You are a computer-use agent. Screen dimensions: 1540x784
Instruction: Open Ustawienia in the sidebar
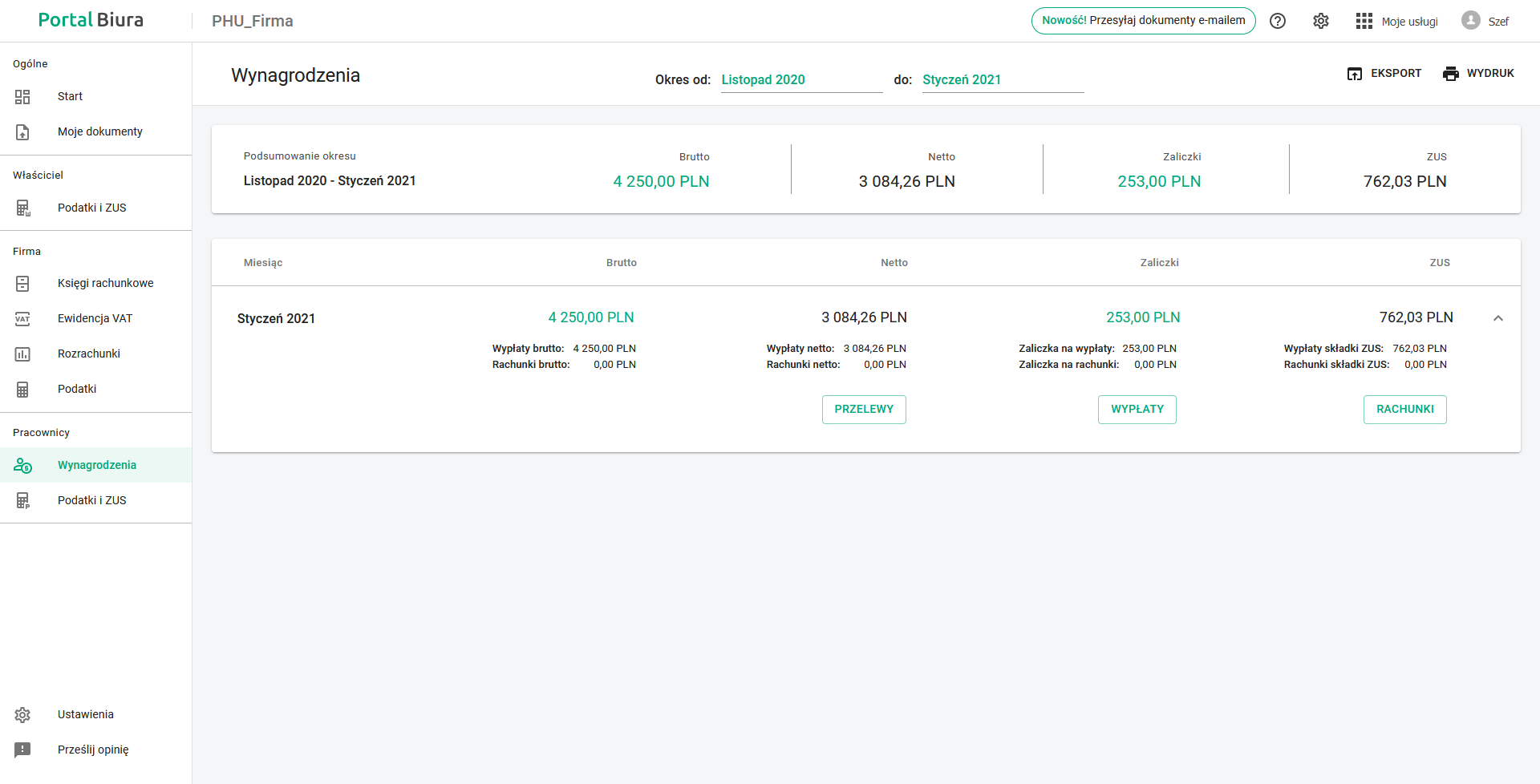(85, 714)
